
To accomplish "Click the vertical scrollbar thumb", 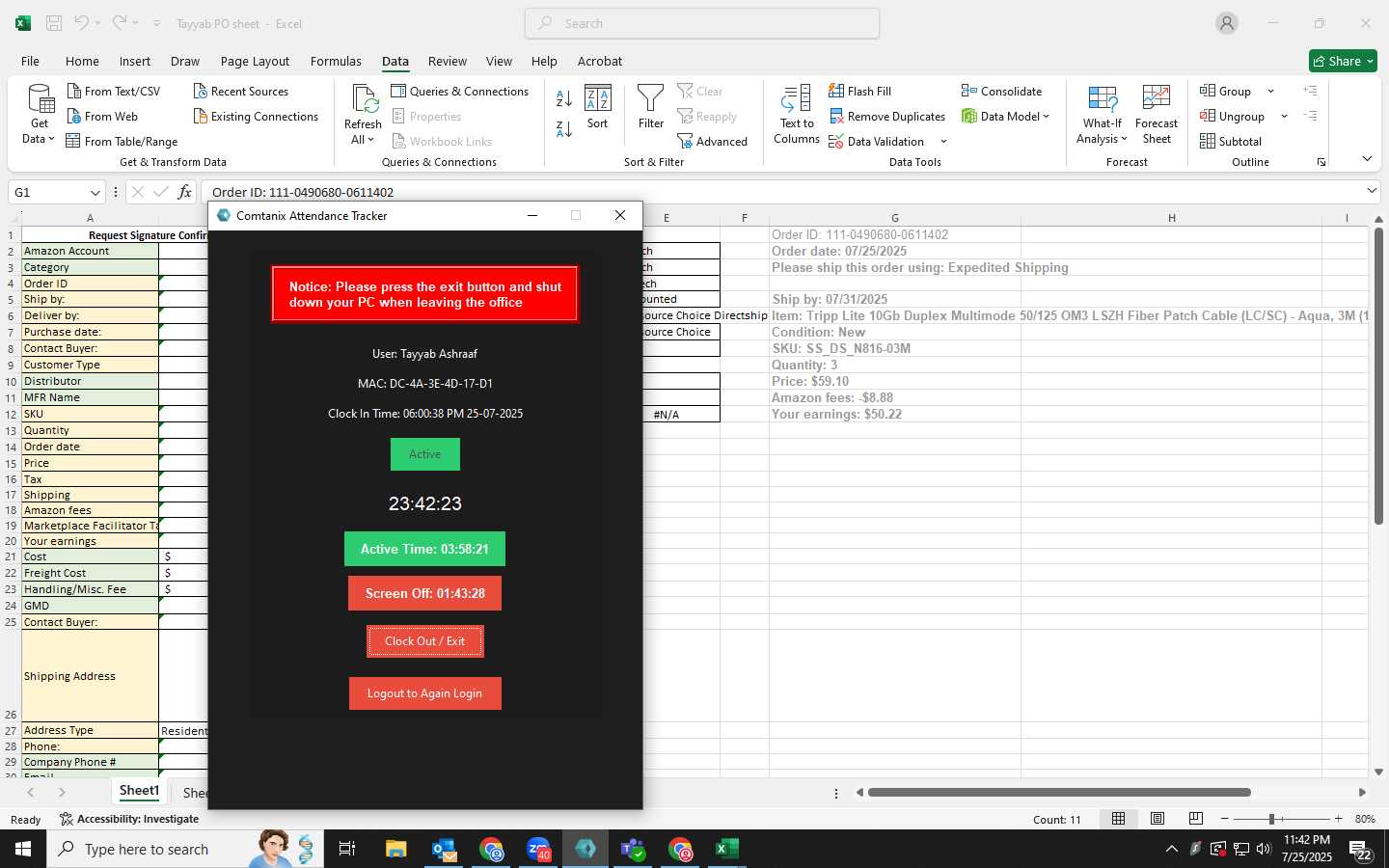I will pyautogui.click(x=1378, y=377).
